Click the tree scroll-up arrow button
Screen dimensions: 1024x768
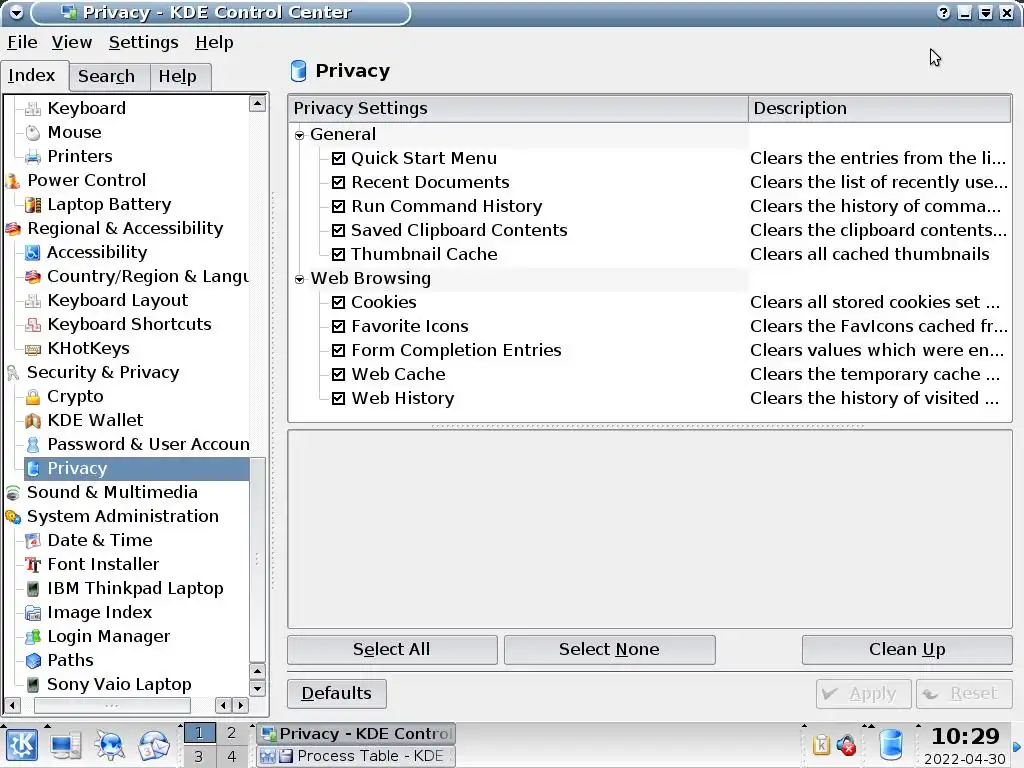[x=257, y=103]
